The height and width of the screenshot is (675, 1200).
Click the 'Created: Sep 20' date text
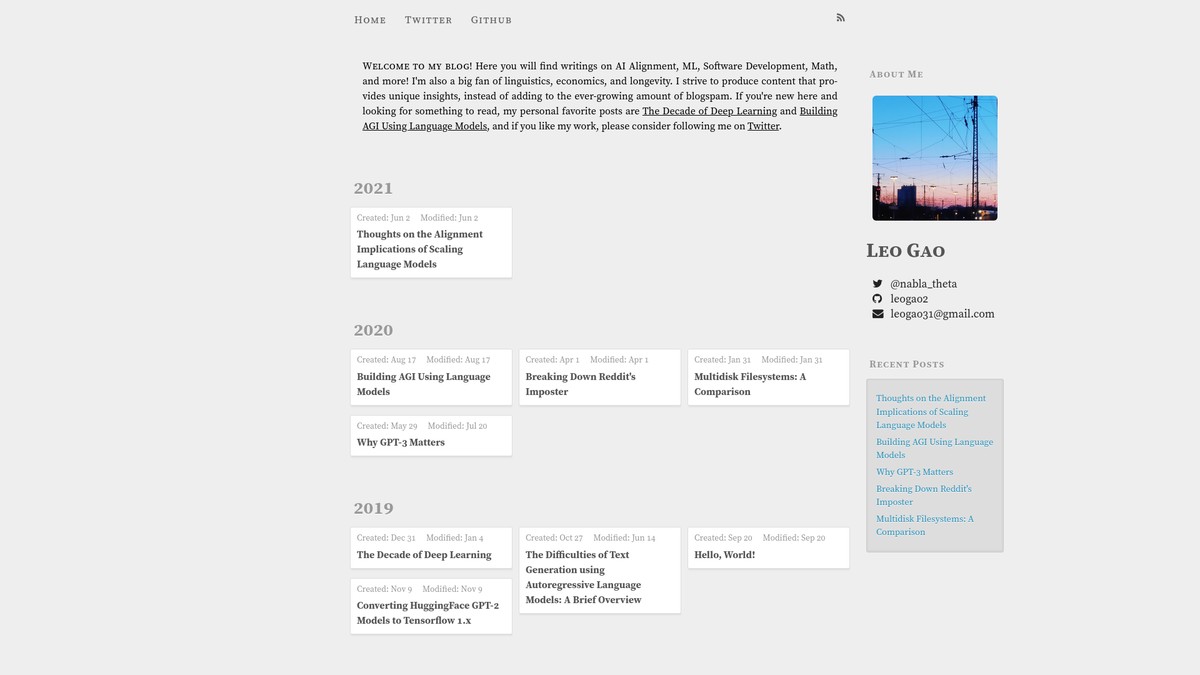coord(723,538)
